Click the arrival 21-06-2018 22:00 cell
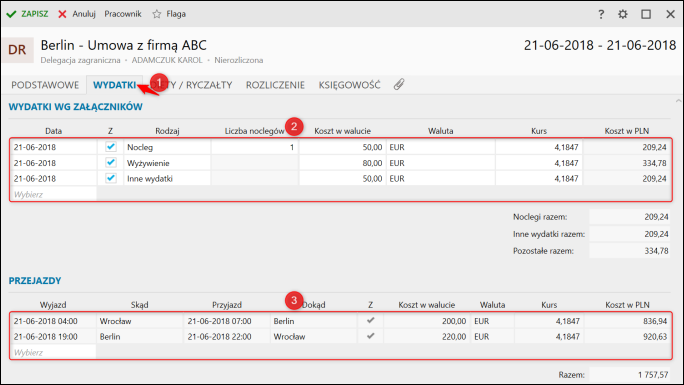The image size is (684, 385). [x=227, y=337]
